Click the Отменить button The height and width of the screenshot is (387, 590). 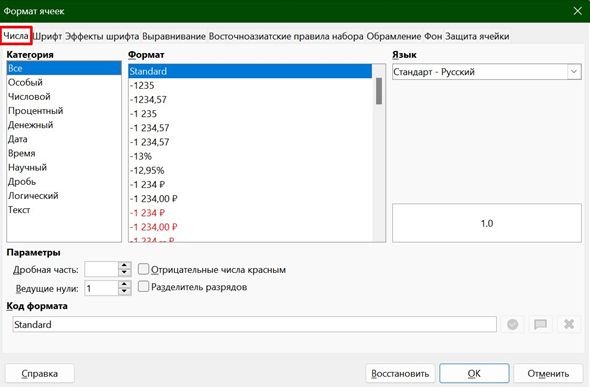tap(548, 373)
